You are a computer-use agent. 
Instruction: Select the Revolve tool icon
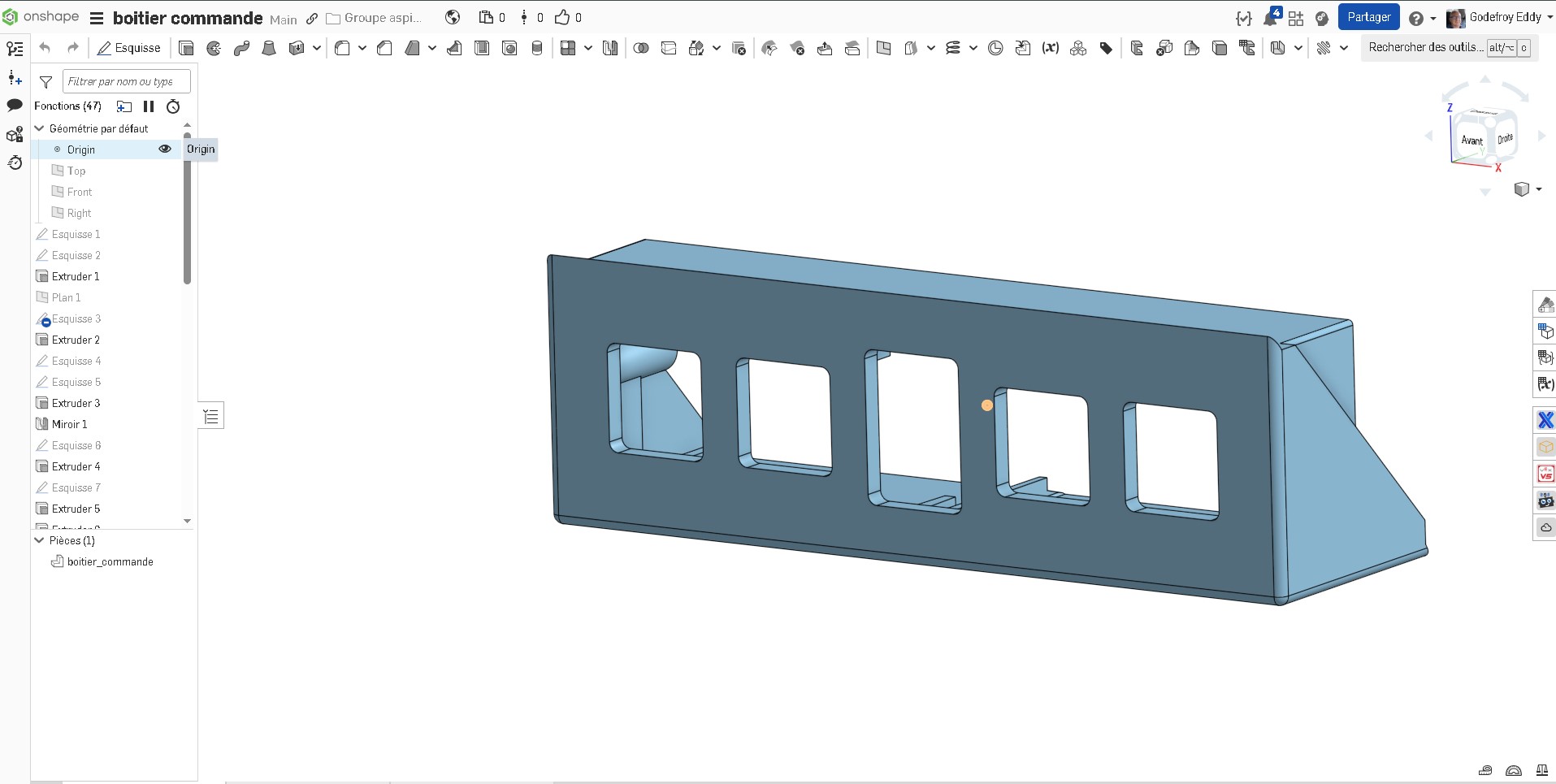(x=214, y=48)
